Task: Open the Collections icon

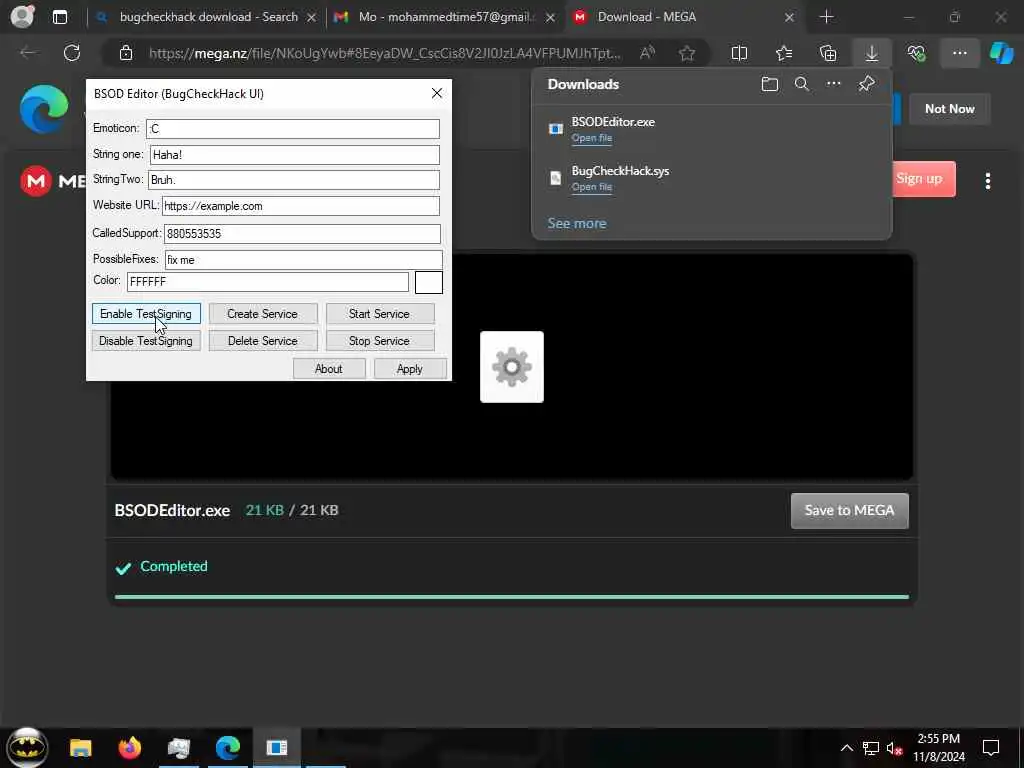Action: click(x=828, y=54)
